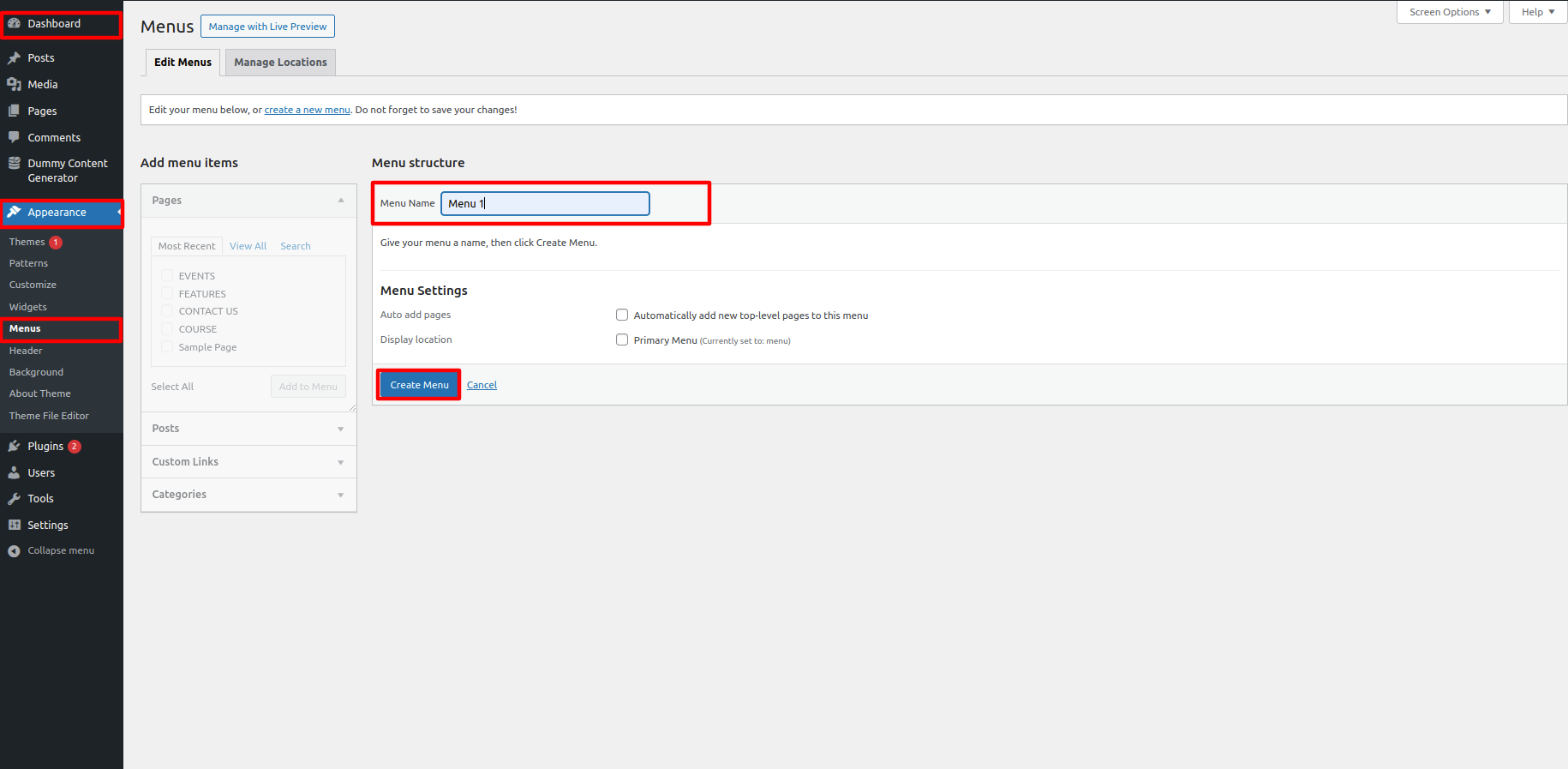
Task: Click the 'Add menu items' heading
Action: pos(189,163)
